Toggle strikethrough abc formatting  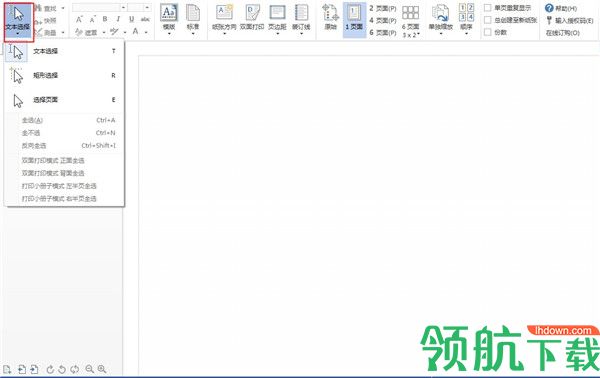click(145, 19)
